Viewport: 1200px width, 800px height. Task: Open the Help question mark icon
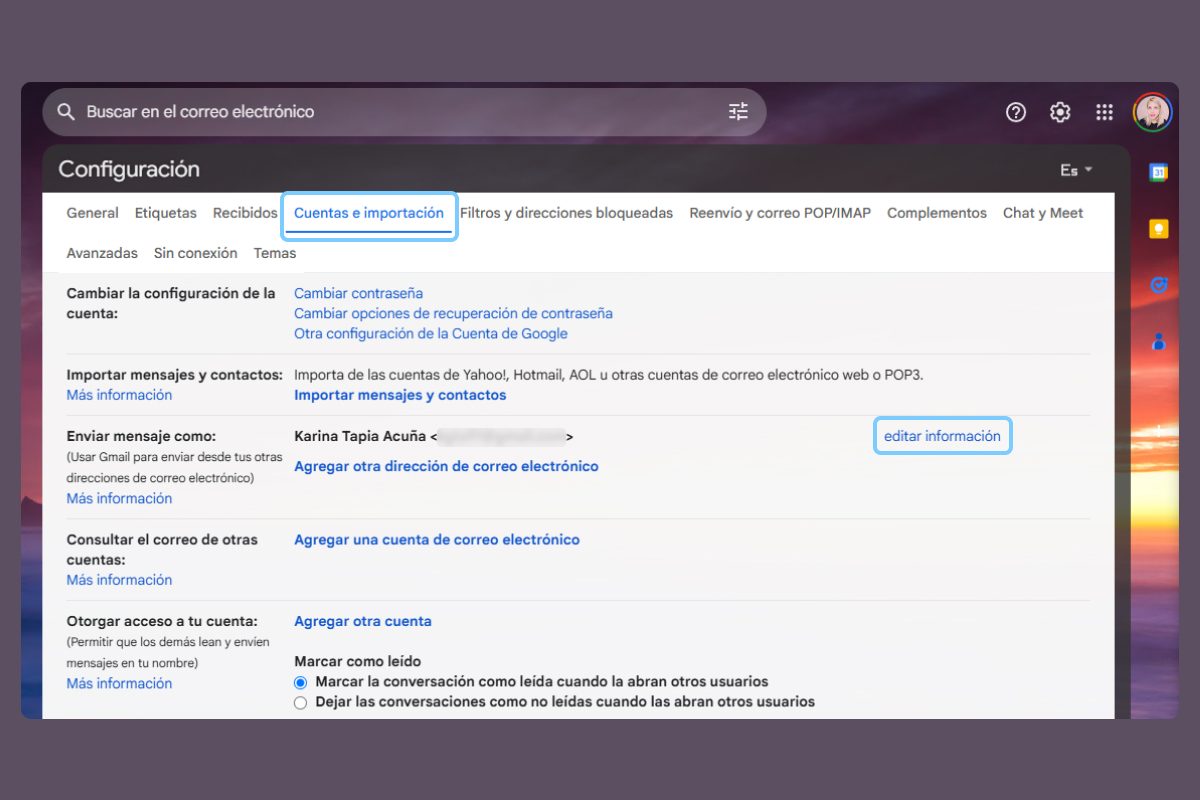(x=1016, y=112)
